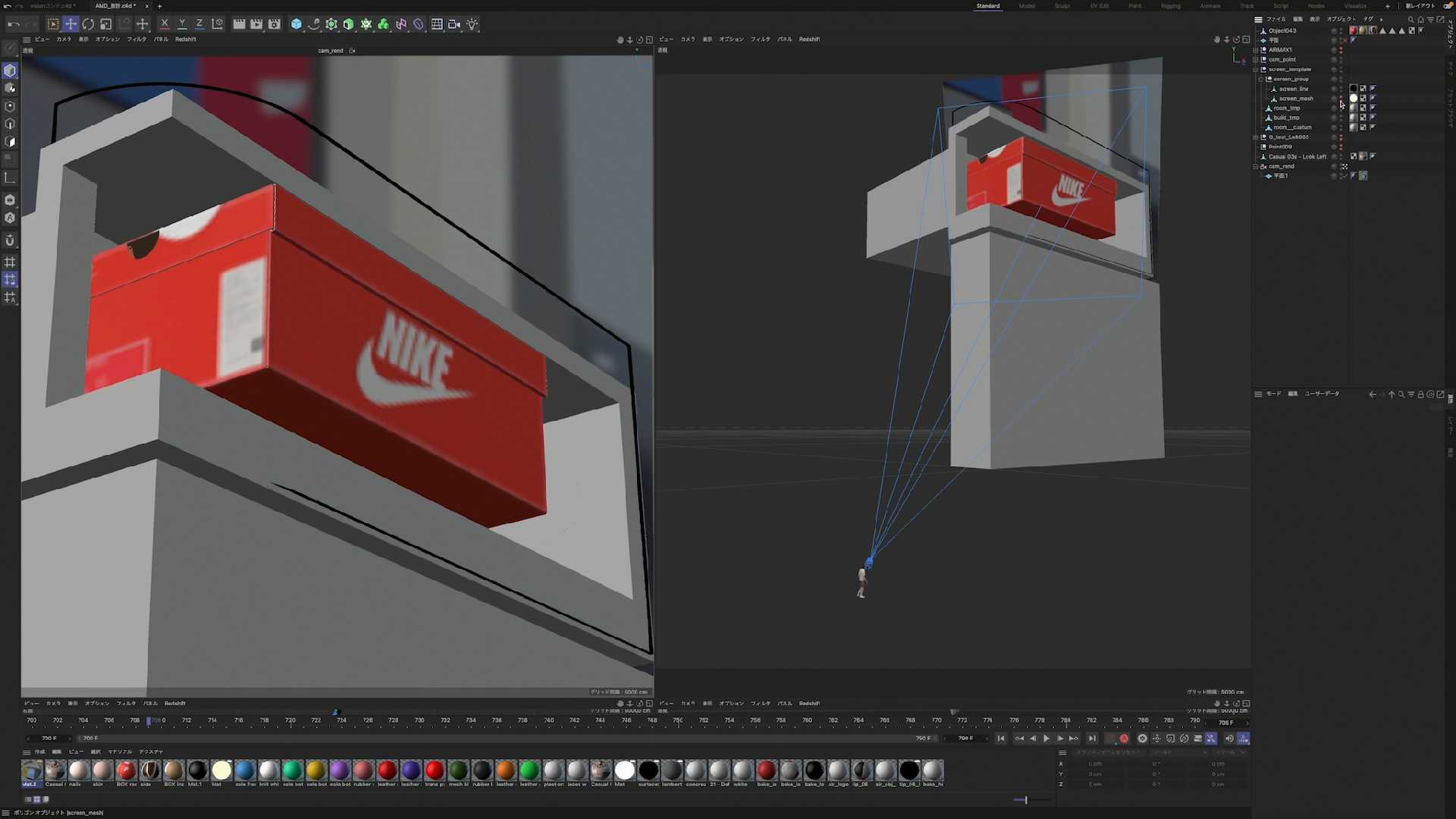Image resolution: width=1456 pixels, height=819 pixels.
Task: Add a camera object from toolbar
Action: coord(454,24)
